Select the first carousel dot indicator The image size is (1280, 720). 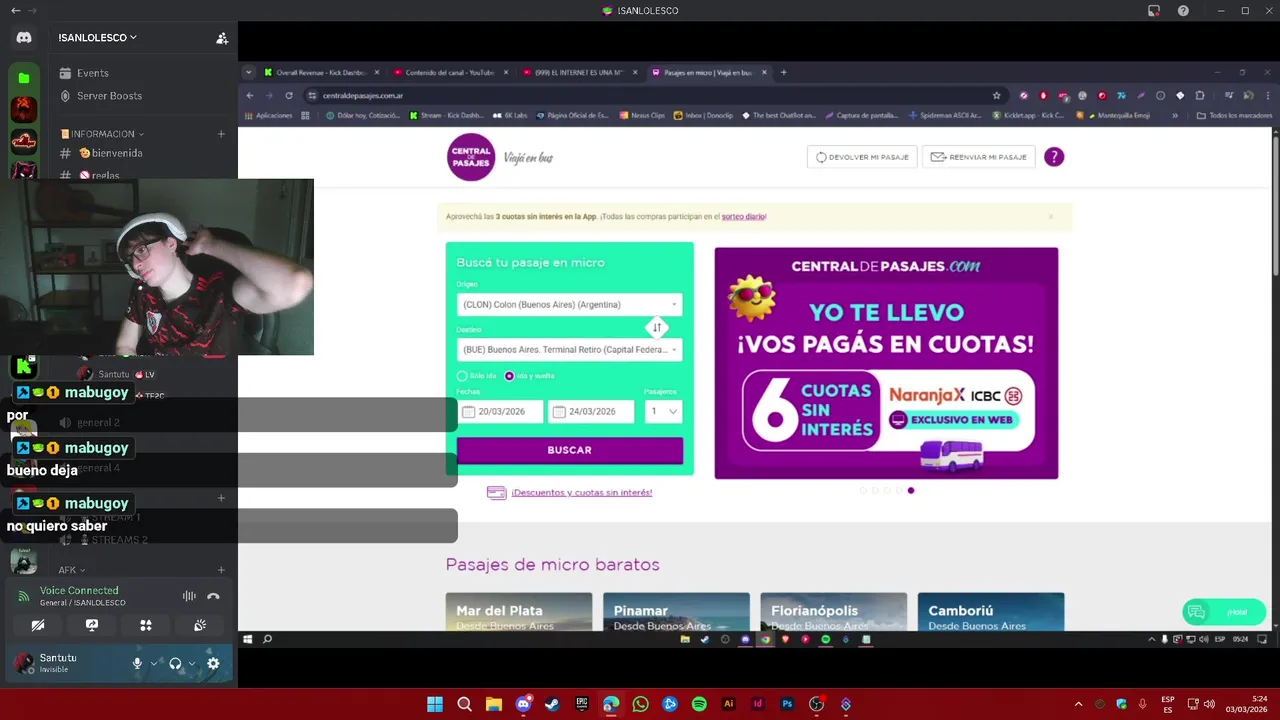863,490
